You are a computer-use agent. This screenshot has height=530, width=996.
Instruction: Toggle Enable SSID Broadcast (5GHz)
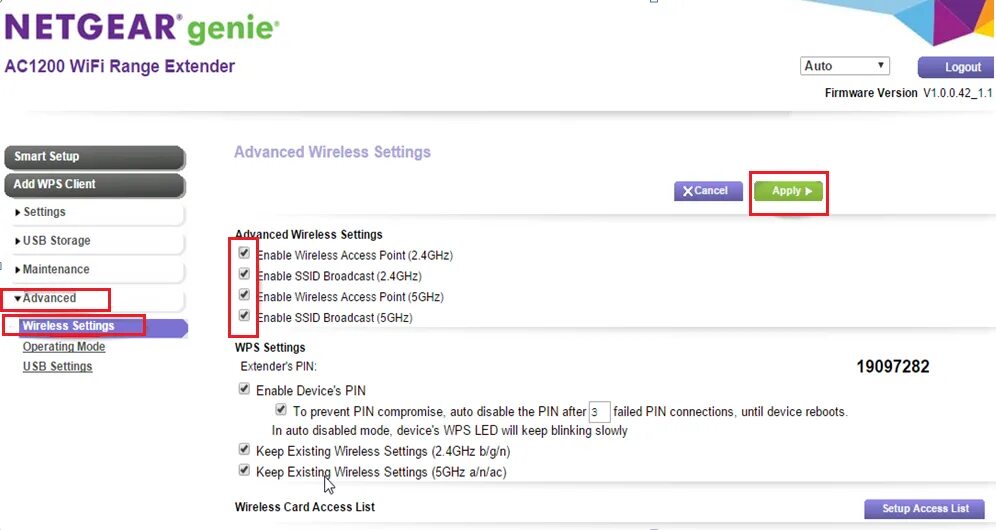pyautogui.click(x=244, y=316)
